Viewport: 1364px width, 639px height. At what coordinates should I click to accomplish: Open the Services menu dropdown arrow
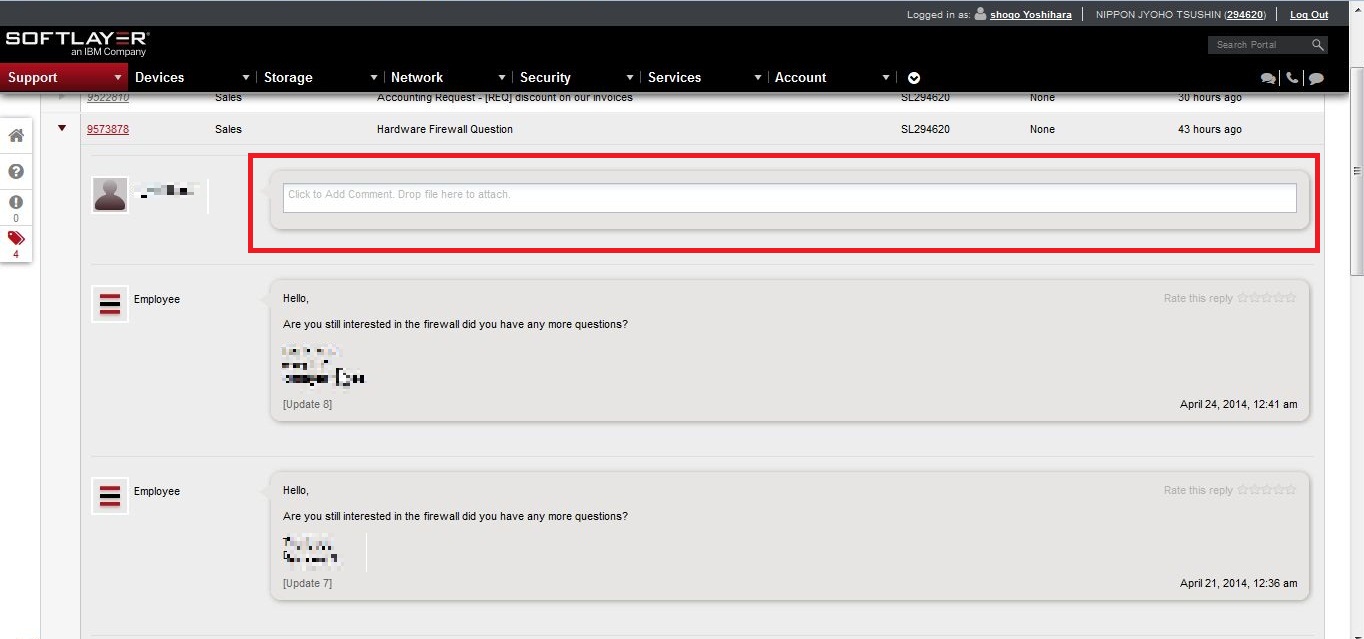pyautogui.click(x=758, y=78)
